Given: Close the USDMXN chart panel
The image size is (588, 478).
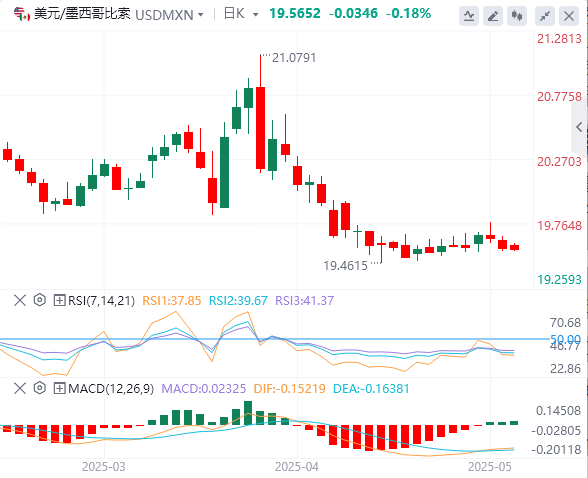Looking at the screenshot, I should pos(569,16).
